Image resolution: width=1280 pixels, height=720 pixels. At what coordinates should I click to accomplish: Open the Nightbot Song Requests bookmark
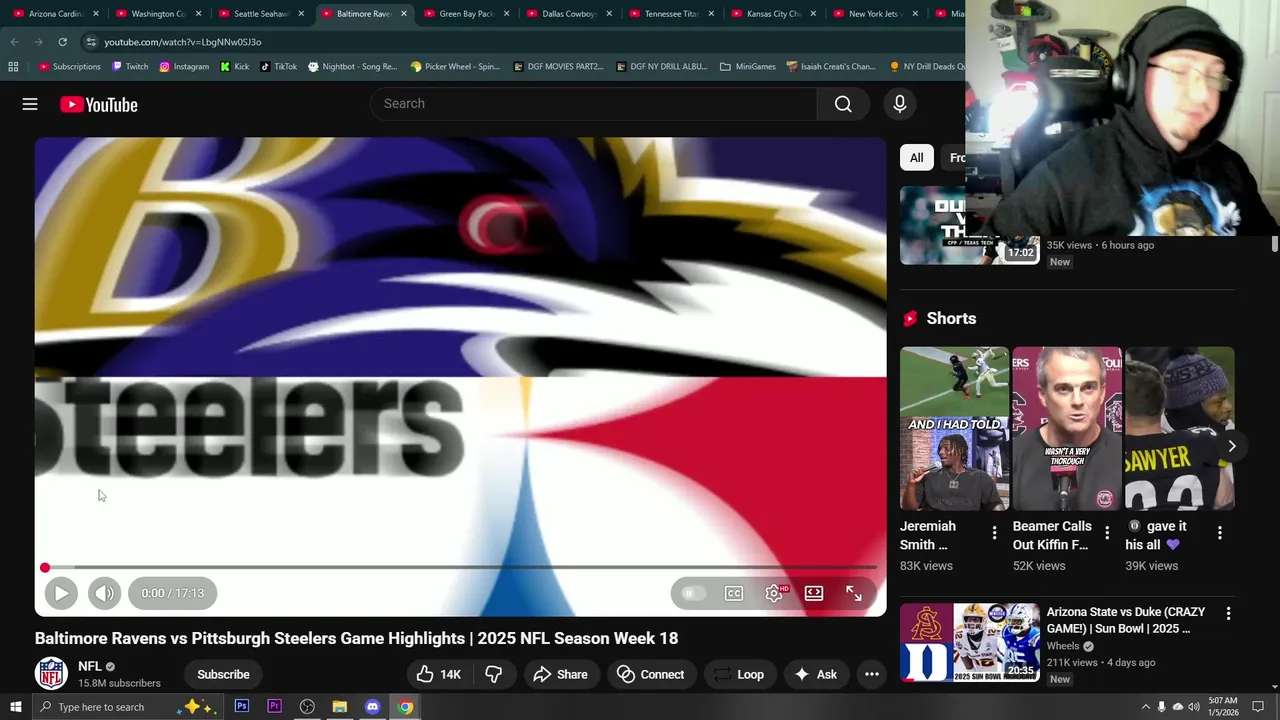click(x=353, y=67)
